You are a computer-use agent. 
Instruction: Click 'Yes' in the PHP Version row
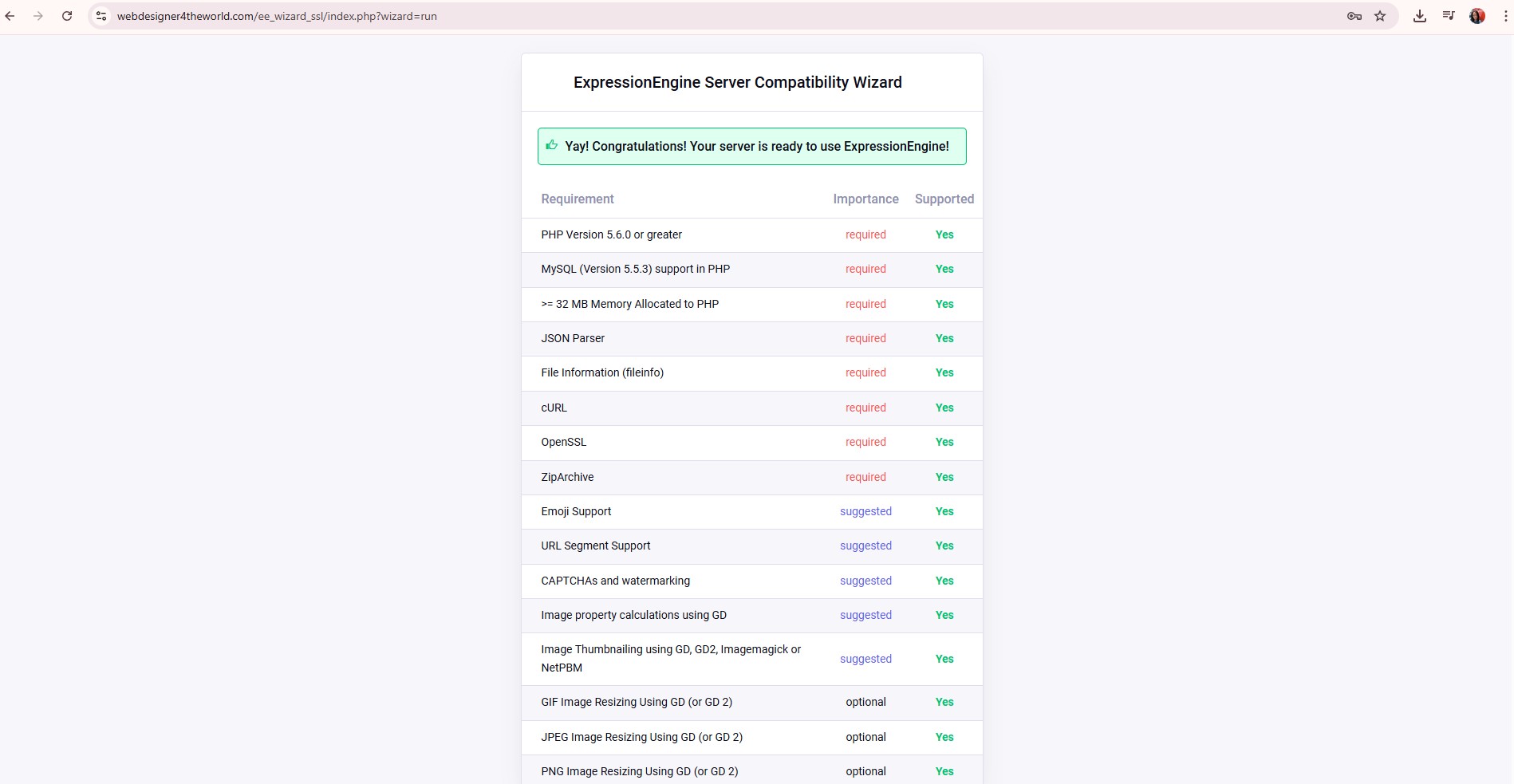944,234
